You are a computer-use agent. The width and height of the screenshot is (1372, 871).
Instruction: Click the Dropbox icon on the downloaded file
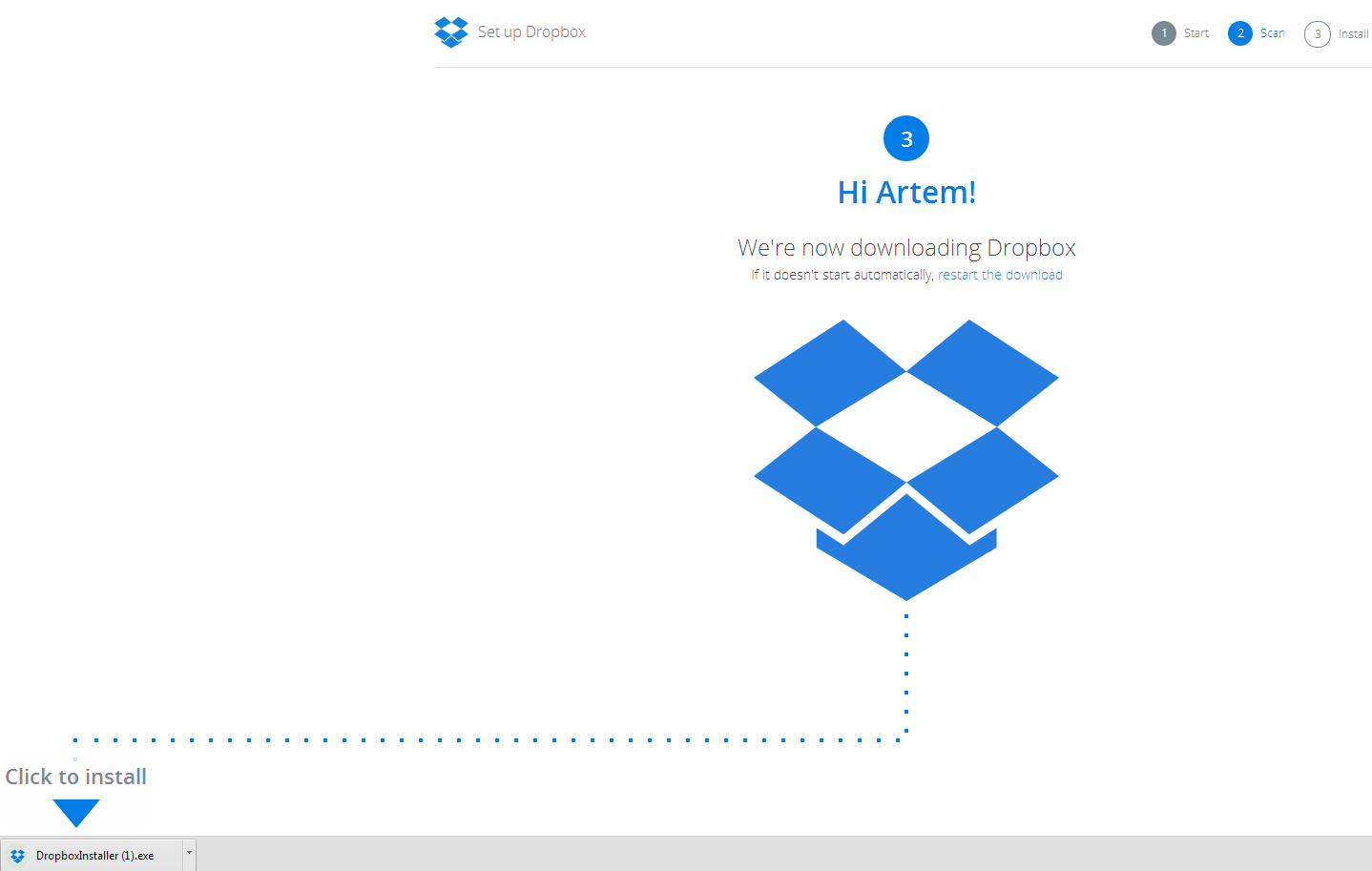tap(17, 855)
